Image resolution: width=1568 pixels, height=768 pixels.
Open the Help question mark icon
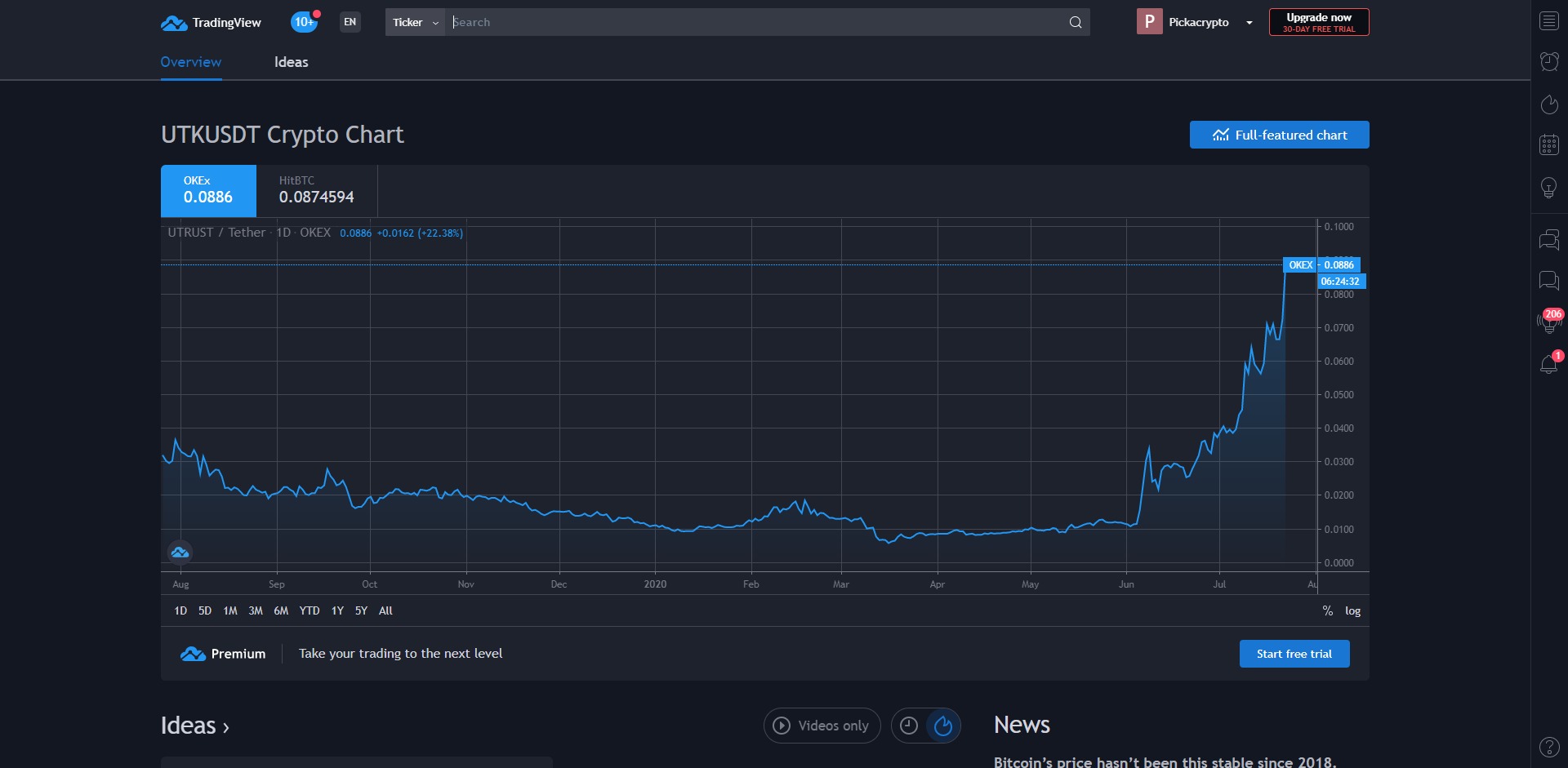click(1549, 746)
